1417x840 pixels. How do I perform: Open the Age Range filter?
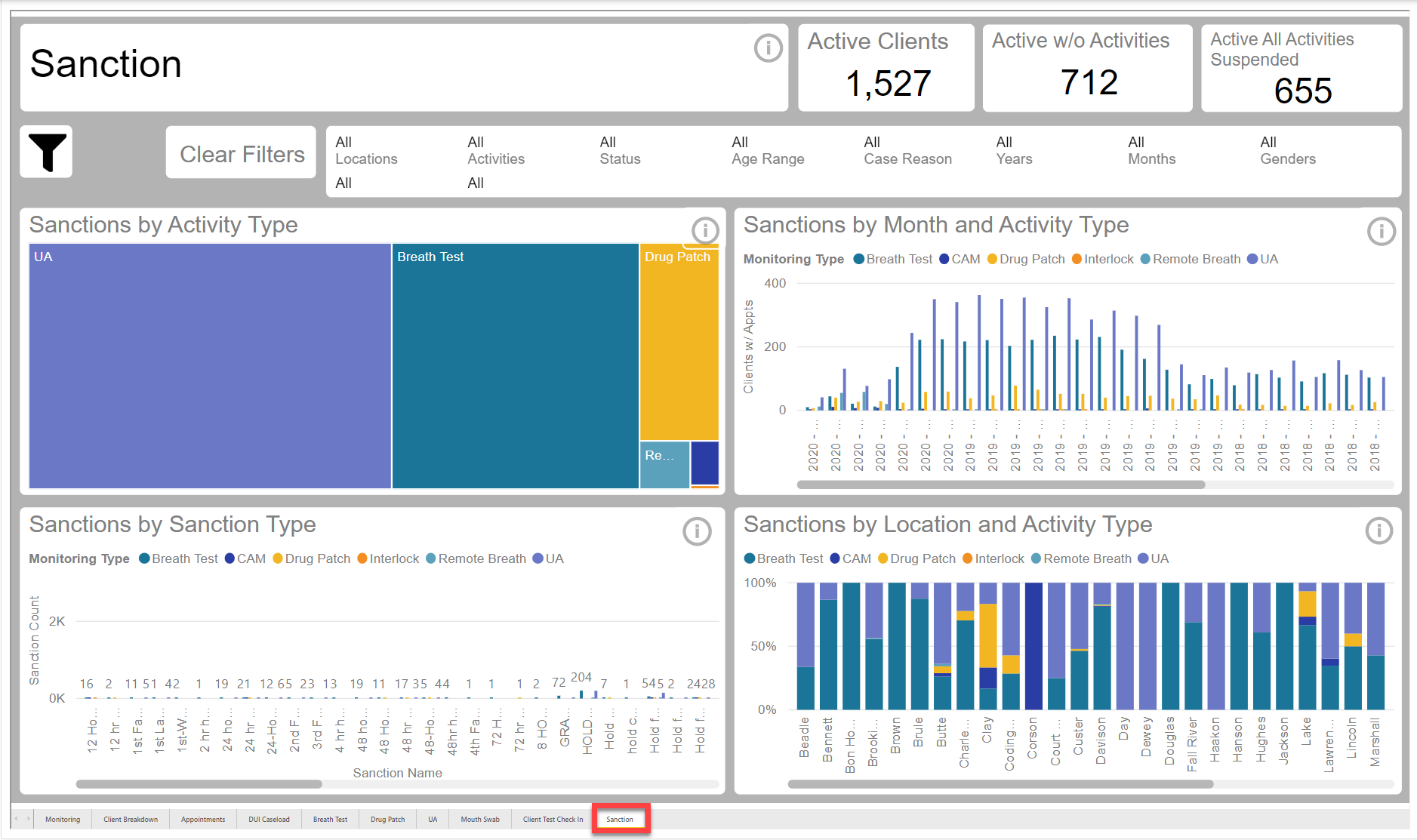(767, 151)
